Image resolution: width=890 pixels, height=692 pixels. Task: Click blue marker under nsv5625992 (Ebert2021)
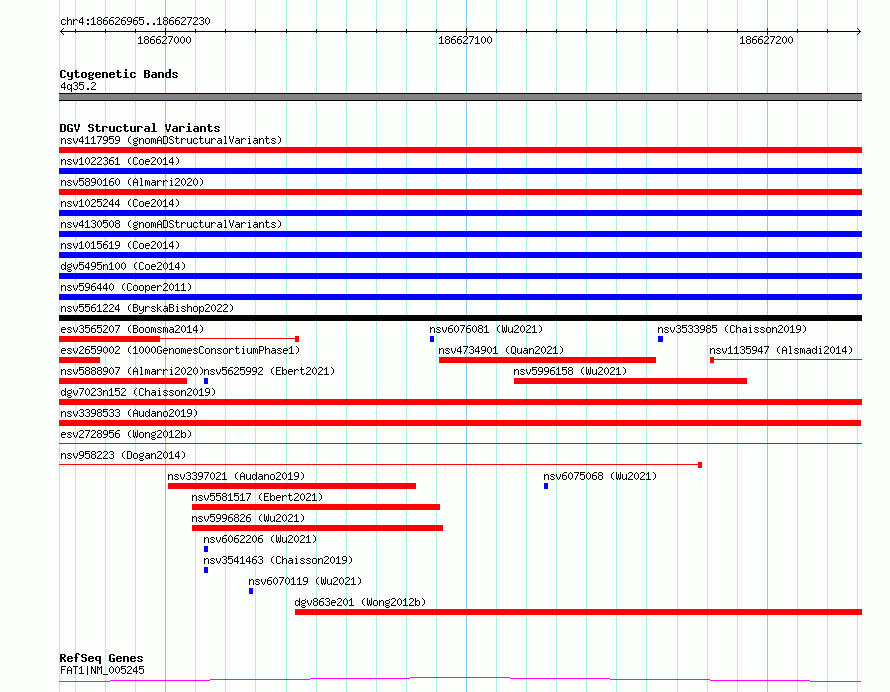coord(205,381)
